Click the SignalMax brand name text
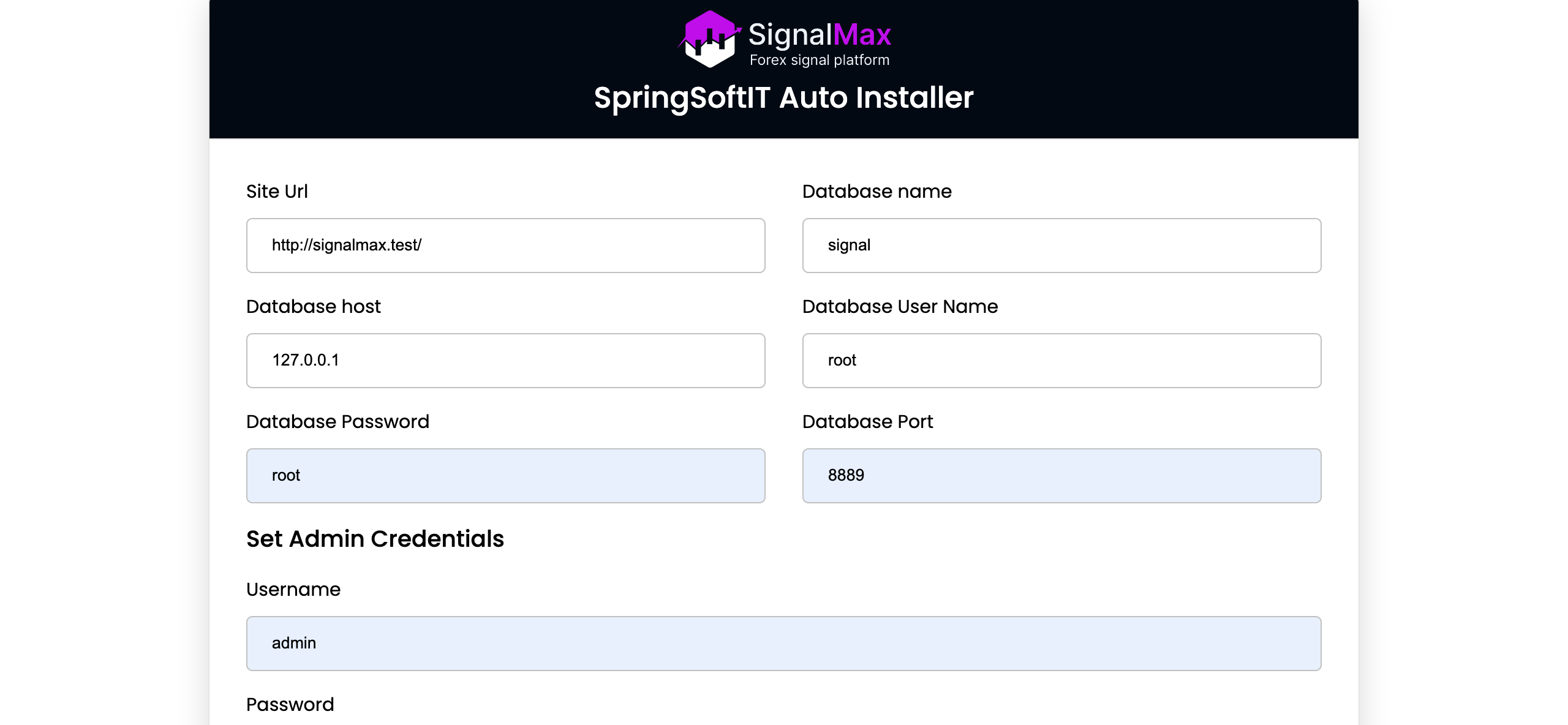Screen dimensions: 1568x725 click(819, 34)
